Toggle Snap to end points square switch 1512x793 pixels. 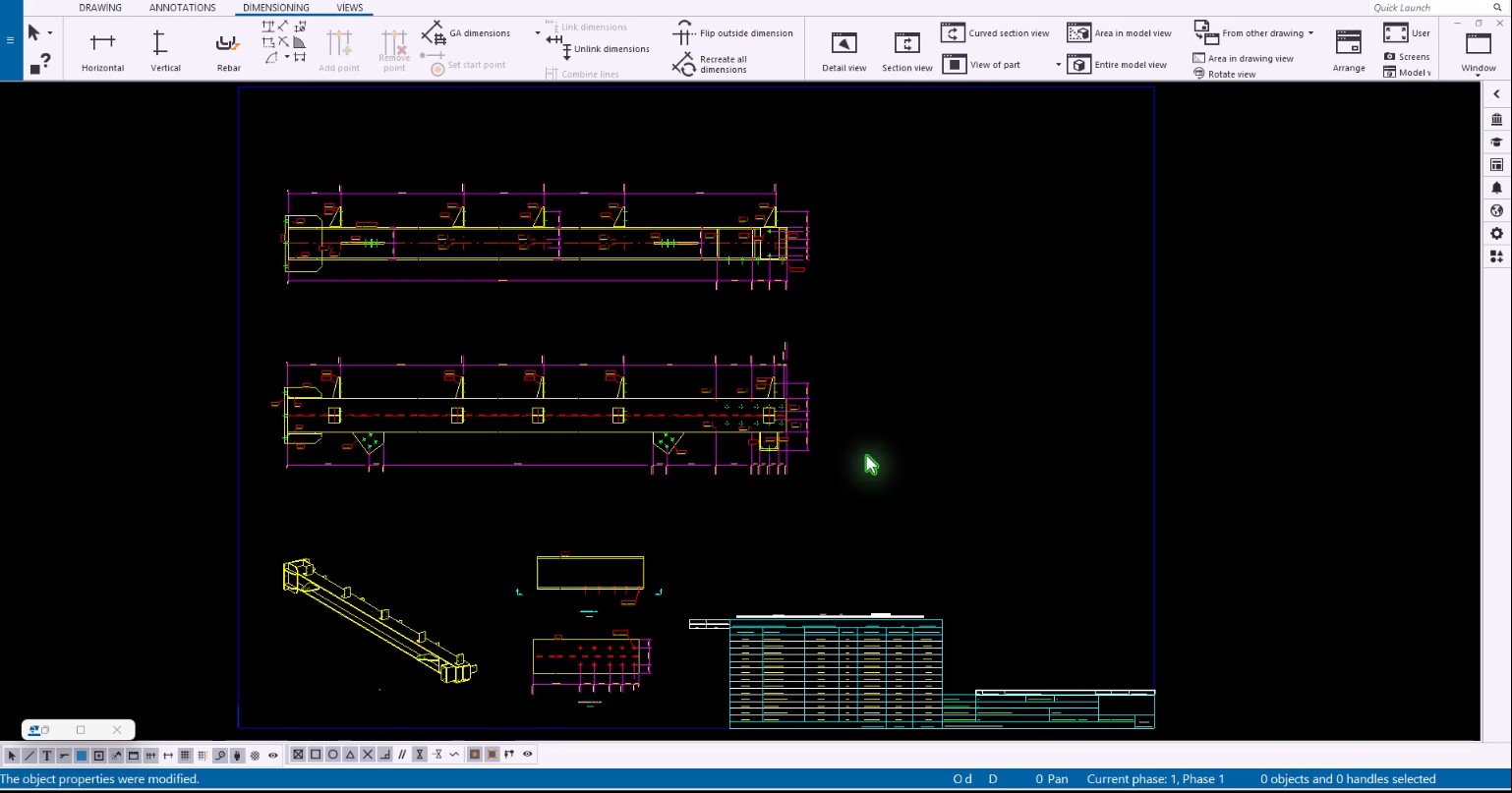click(316, 755)
